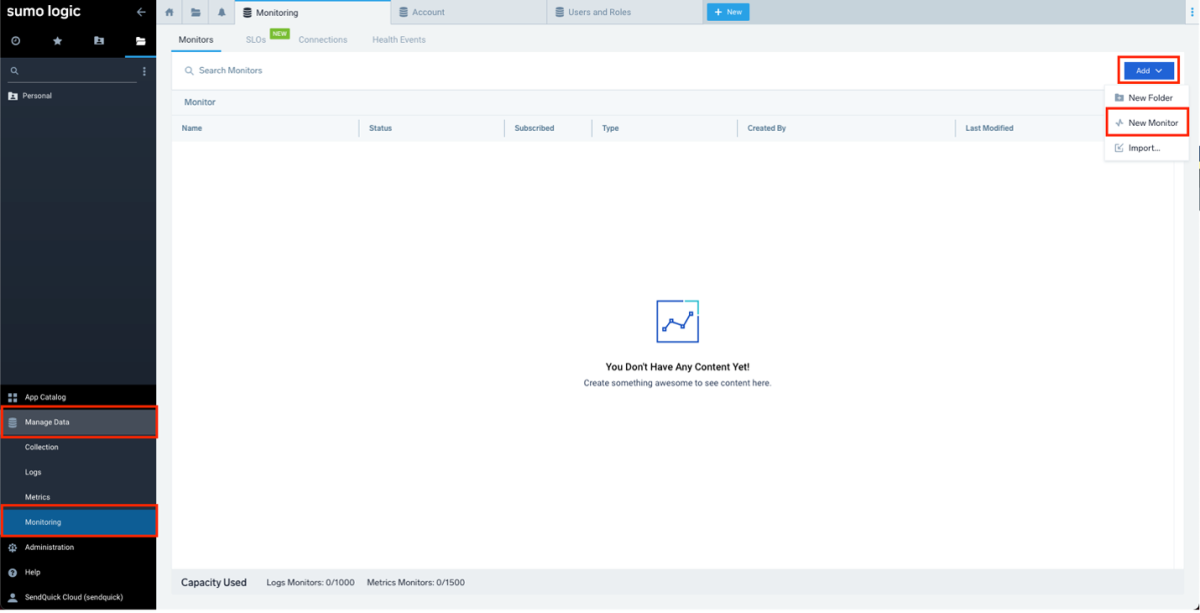Viewport: 1200px width, 613px height.
Task: Switch to the Monitoring tab
Action: [313, 12]
